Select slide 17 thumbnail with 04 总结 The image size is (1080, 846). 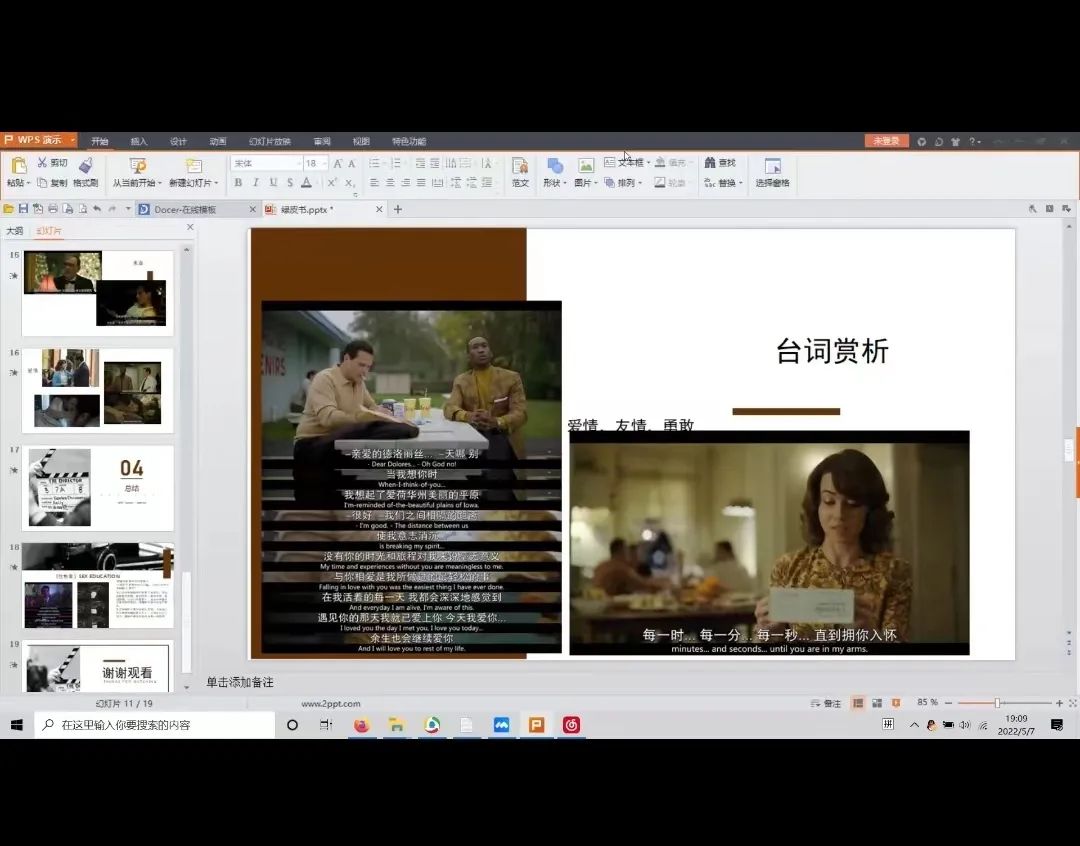pos(98,488)
